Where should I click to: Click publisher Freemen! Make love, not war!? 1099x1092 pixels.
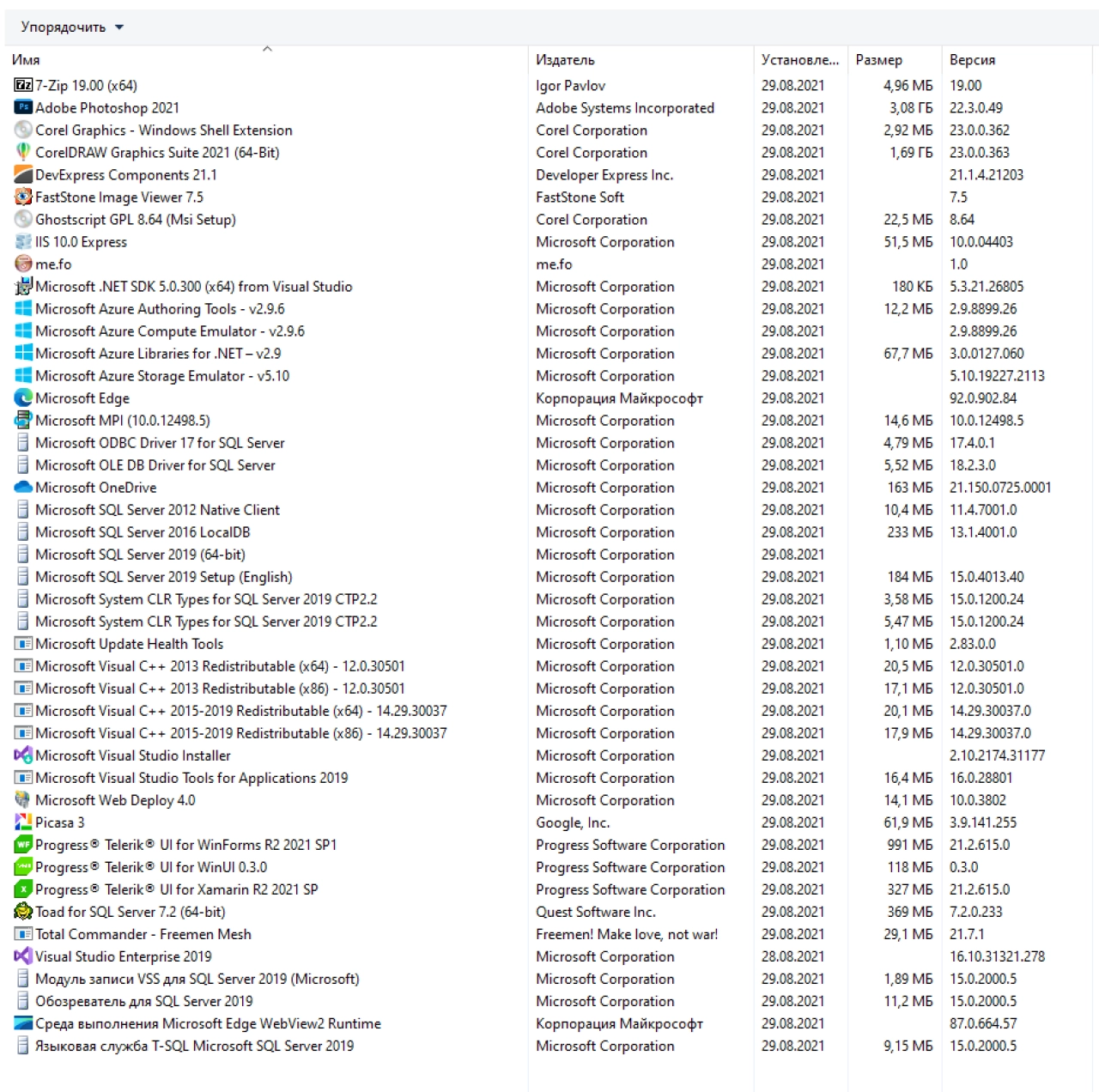point(627,933)
